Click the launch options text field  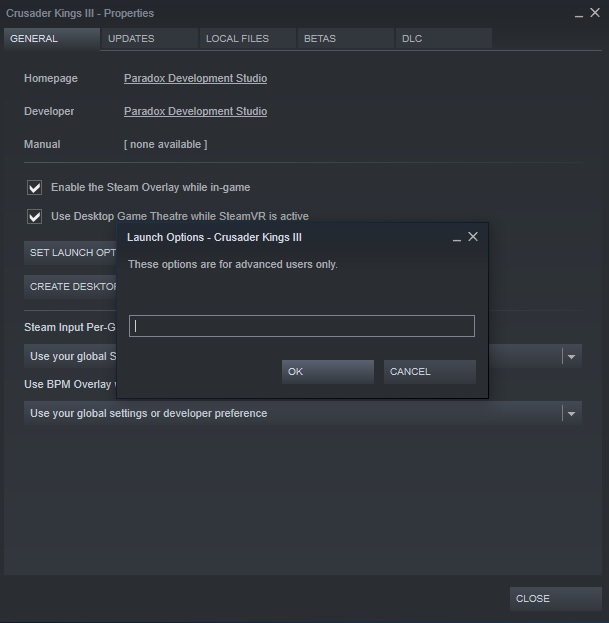pos(301,326)
